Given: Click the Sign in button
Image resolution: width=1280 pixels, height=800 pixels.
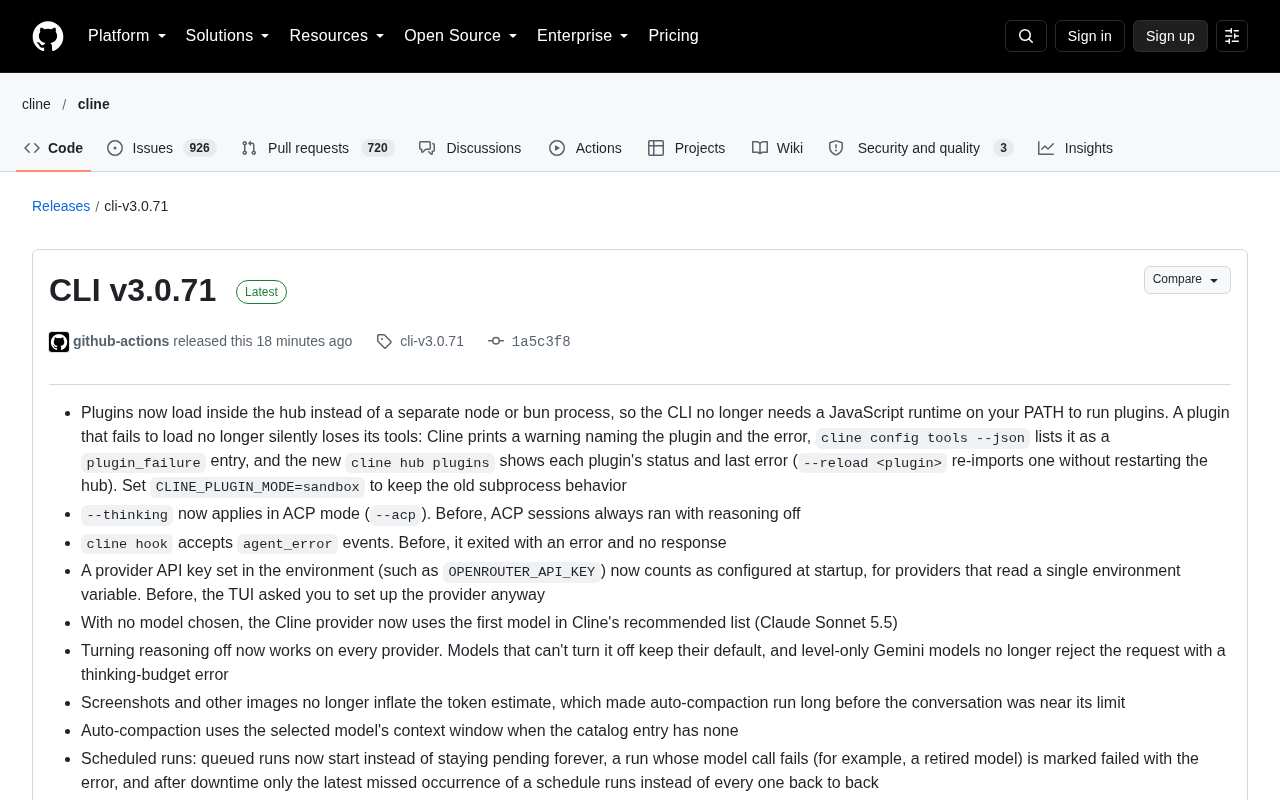Looking at the screenshot, I should (x=1090, y=36).
